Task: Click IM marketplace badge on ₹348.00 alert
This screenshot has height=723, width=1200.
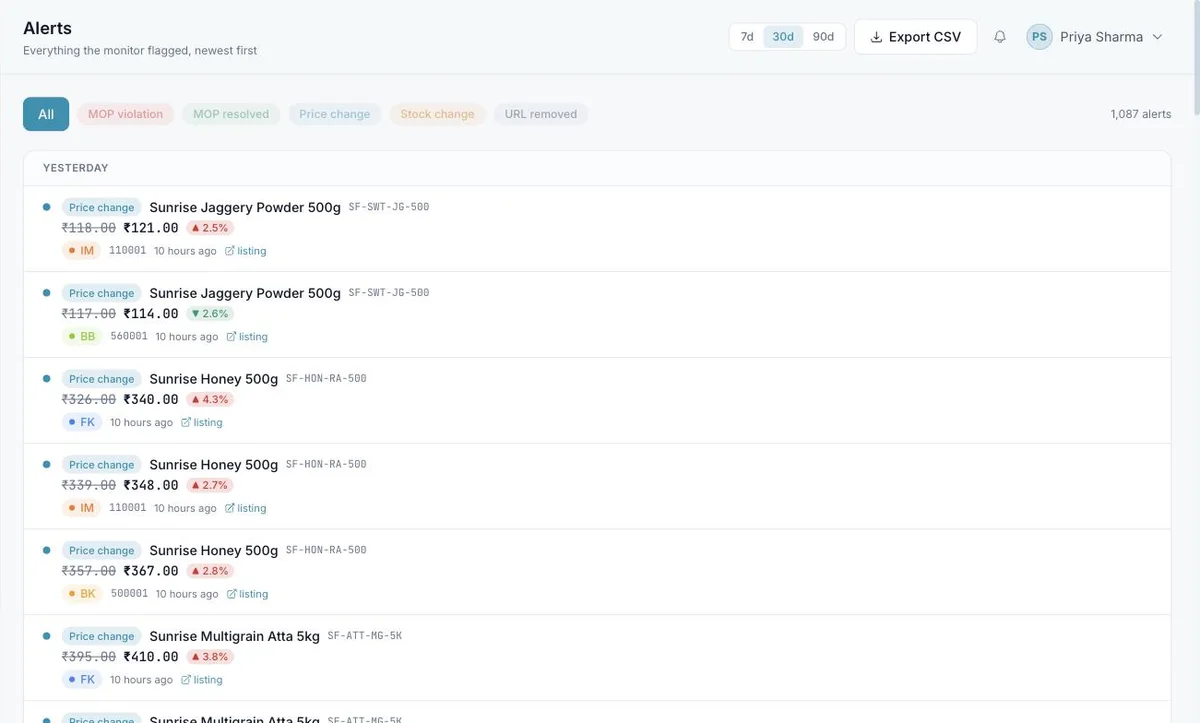Action: point(81,508)
